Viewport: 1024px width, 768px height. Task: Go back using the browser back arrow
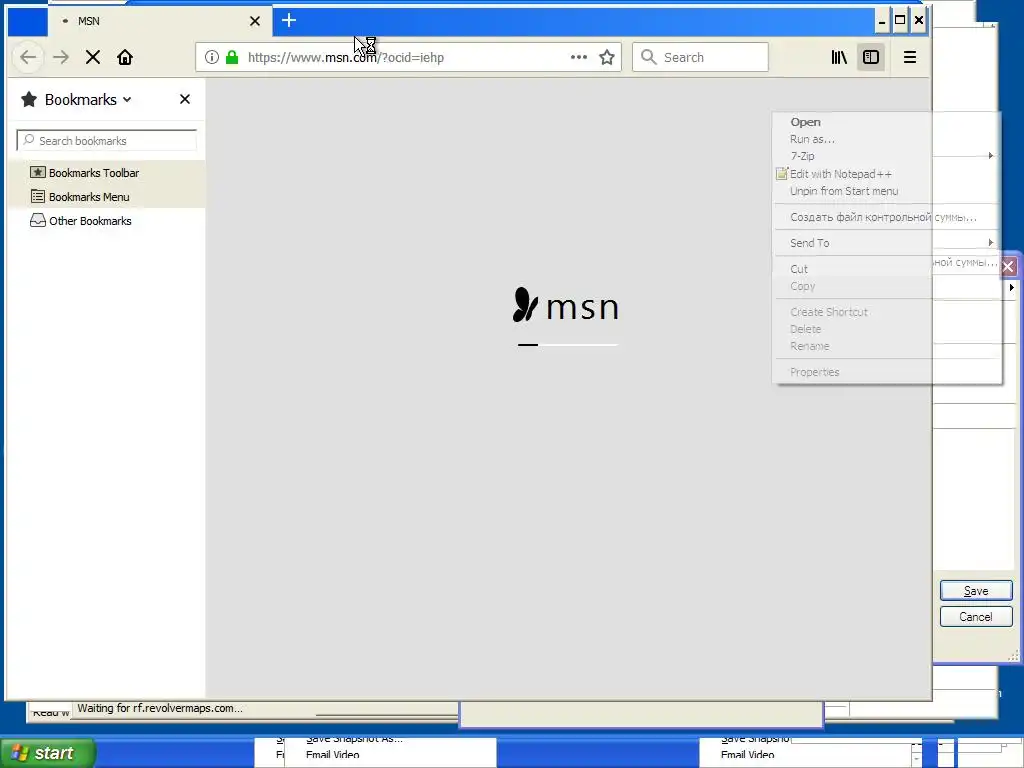[28, 57]
